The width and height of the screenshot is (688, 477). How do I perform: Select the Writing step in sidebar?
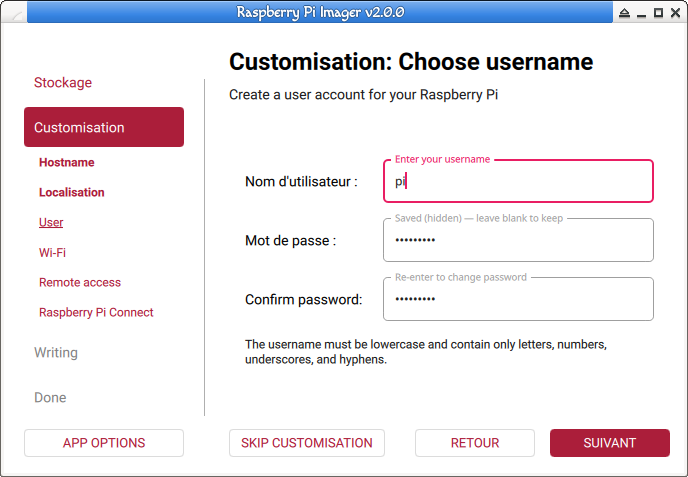(x=56, y=352)
